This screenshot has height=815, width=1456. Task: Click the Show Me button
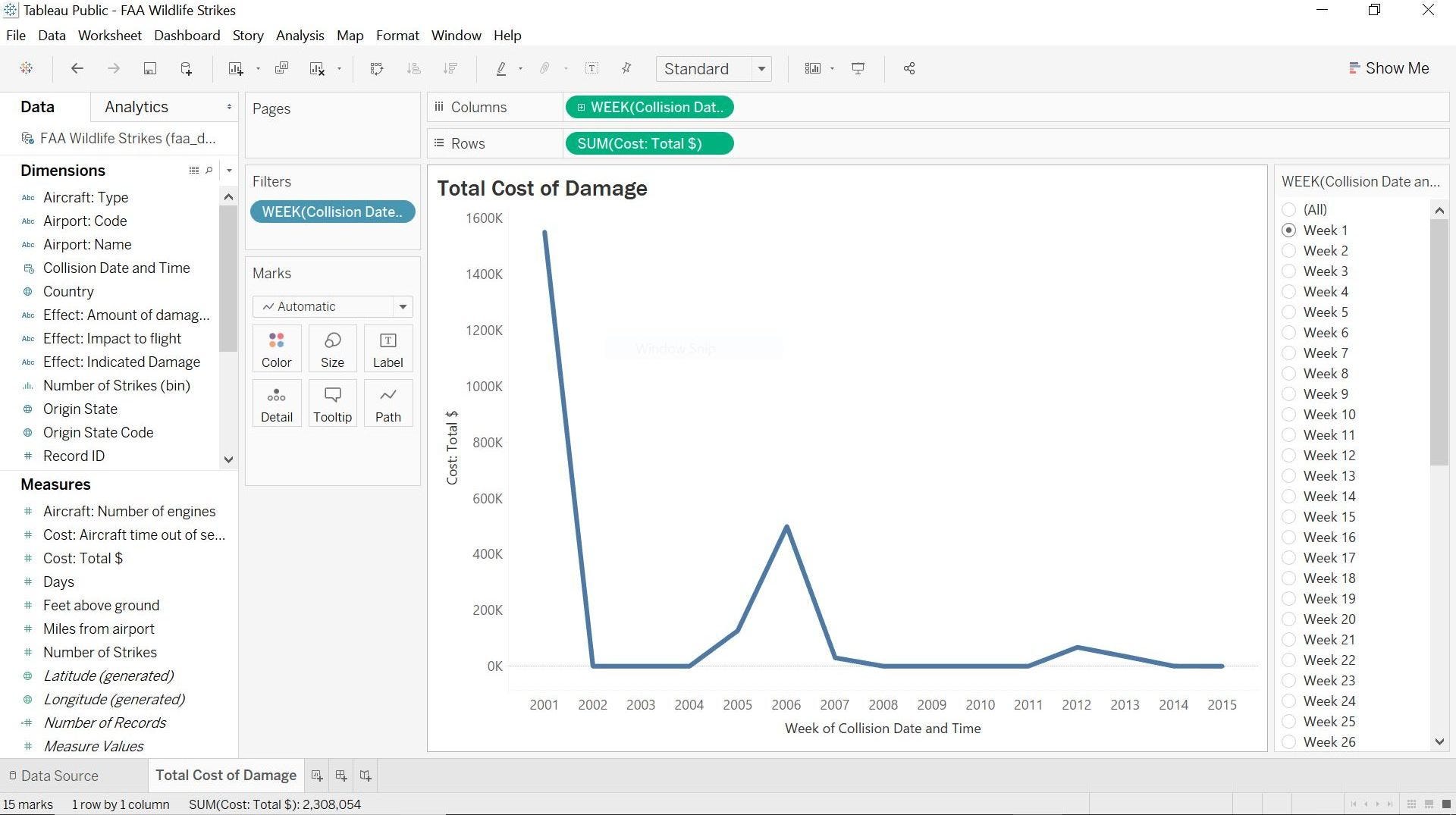click(1389, 68)
